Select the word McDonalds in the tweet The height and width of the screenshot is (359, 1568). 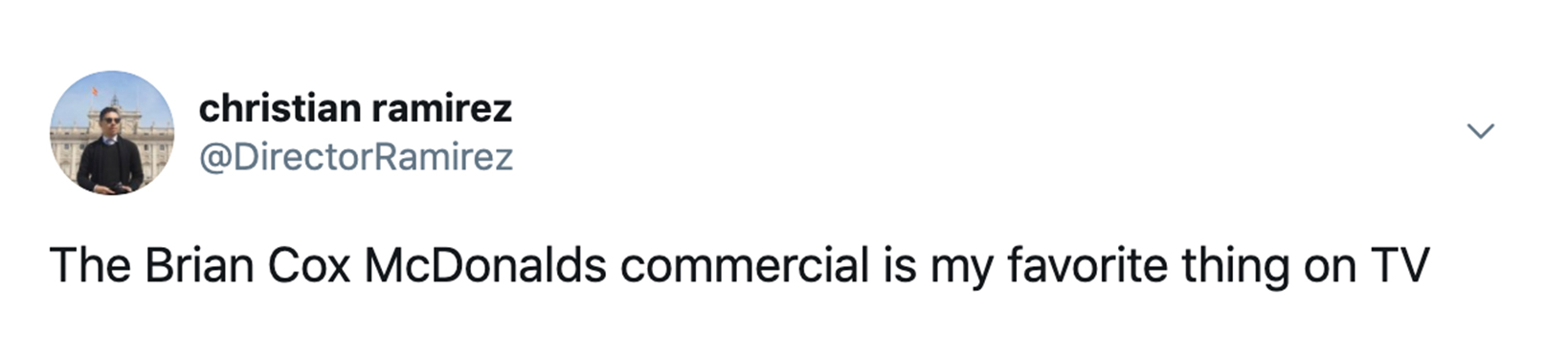485,266
